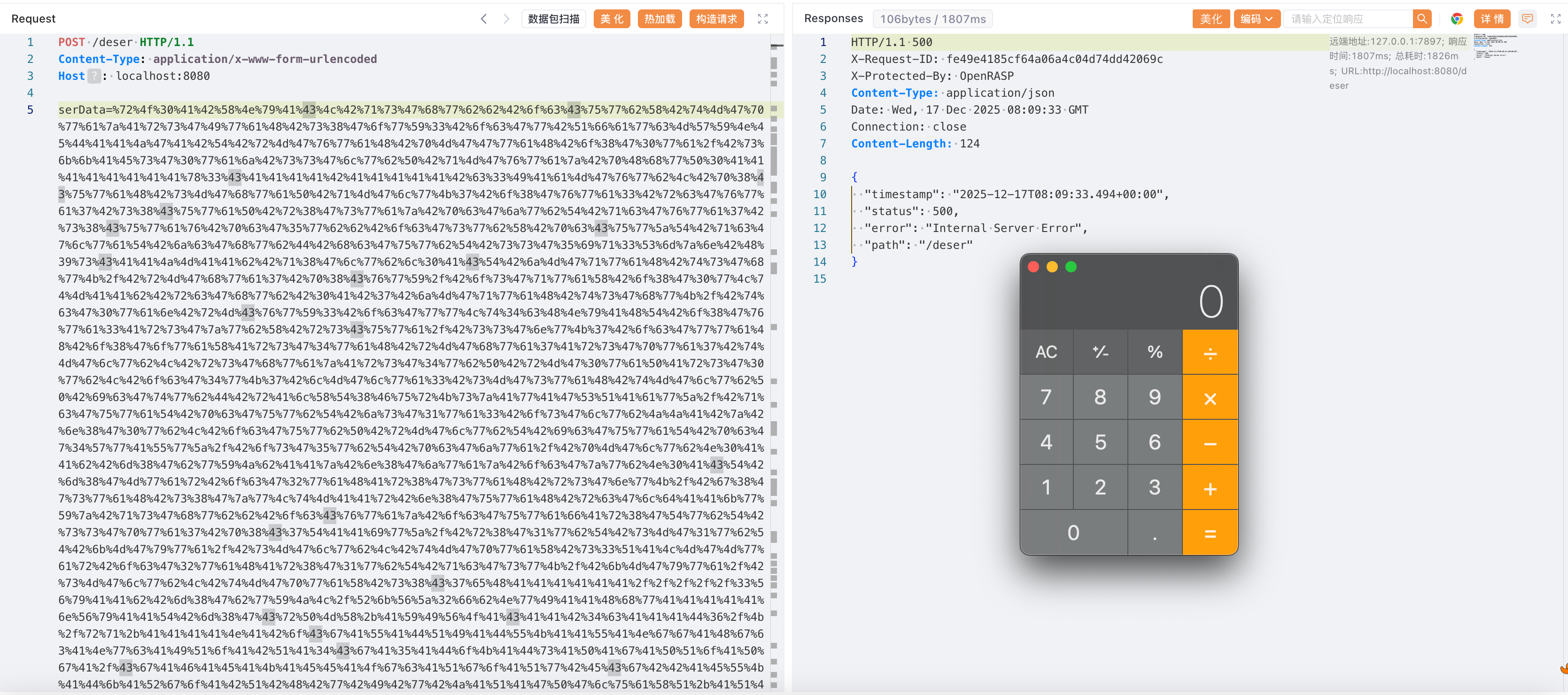Click the 数据包扫描 button

(553, 19)
